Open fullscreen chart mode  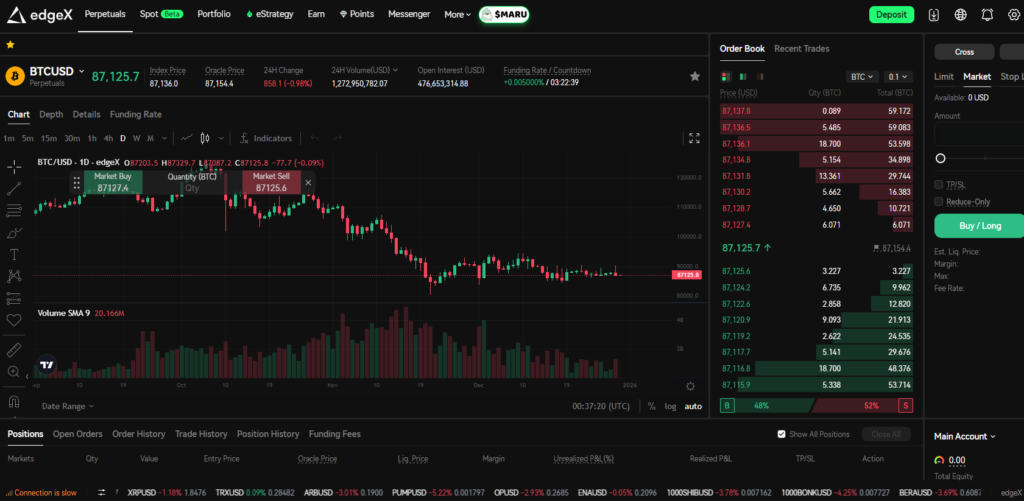(x=694, y=138)
